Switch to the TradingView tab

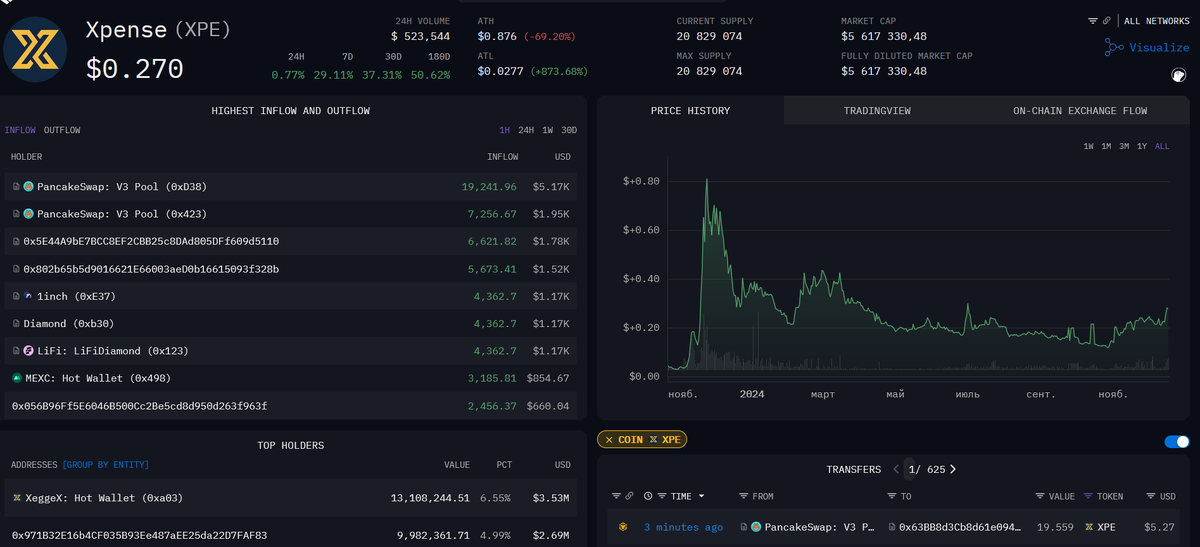point(877,111)
